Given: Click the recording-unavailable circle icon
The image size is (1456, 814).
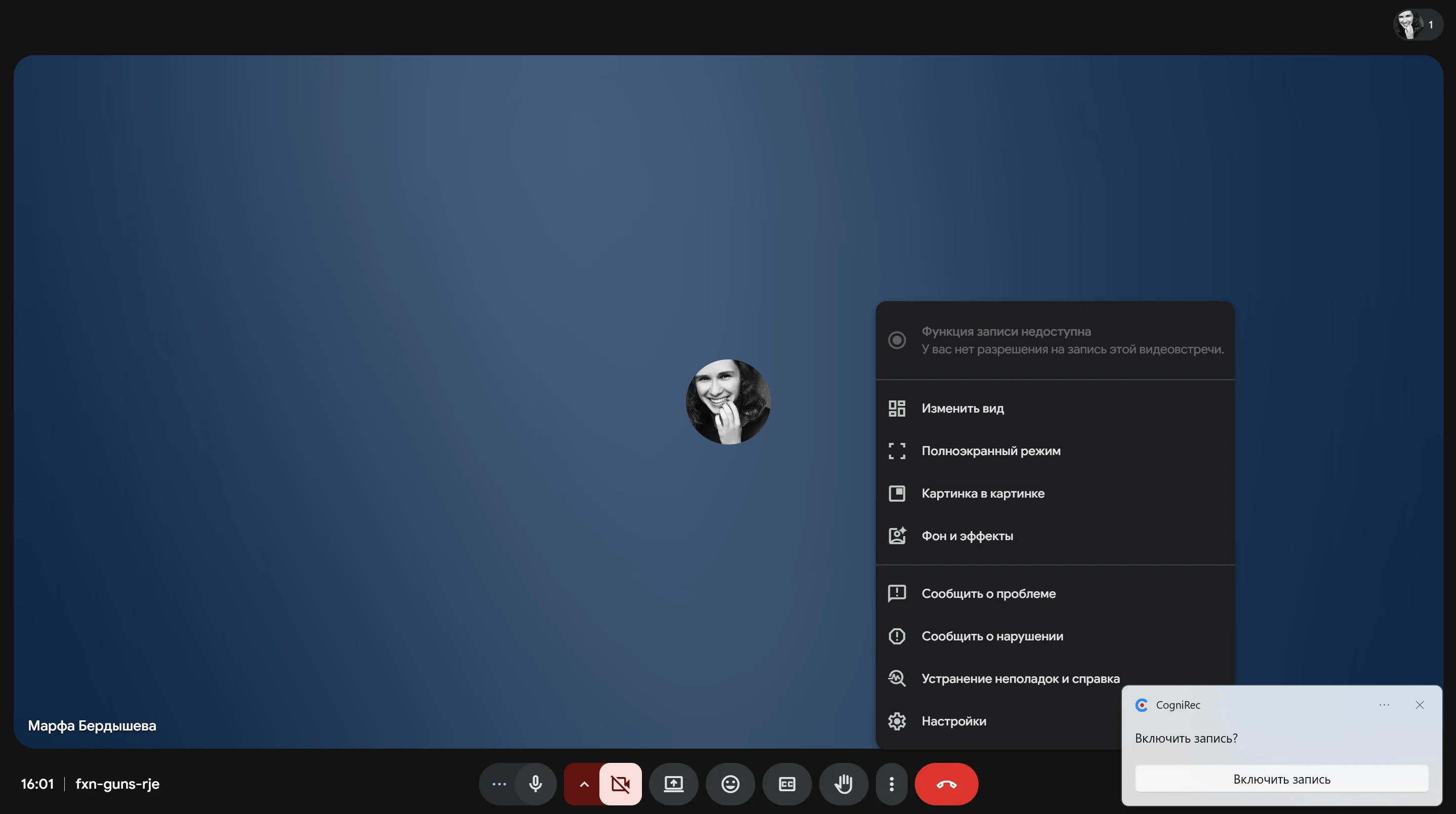Looking at the screenshot, I should pos(897,340).
